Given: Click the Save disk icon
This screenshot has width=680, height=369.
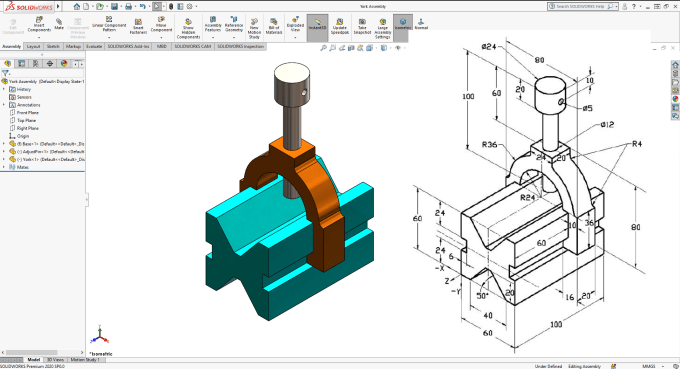Looking at the screenshot, I should tap(114, 7).
